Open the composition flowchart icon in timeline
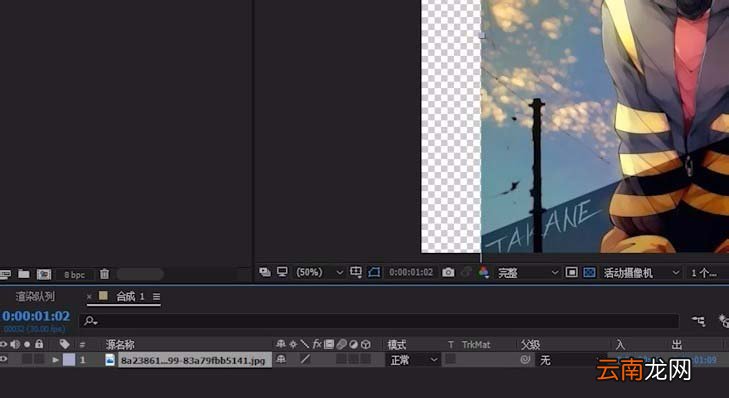This screenshot has height=398, width=729. click(698, 321)
